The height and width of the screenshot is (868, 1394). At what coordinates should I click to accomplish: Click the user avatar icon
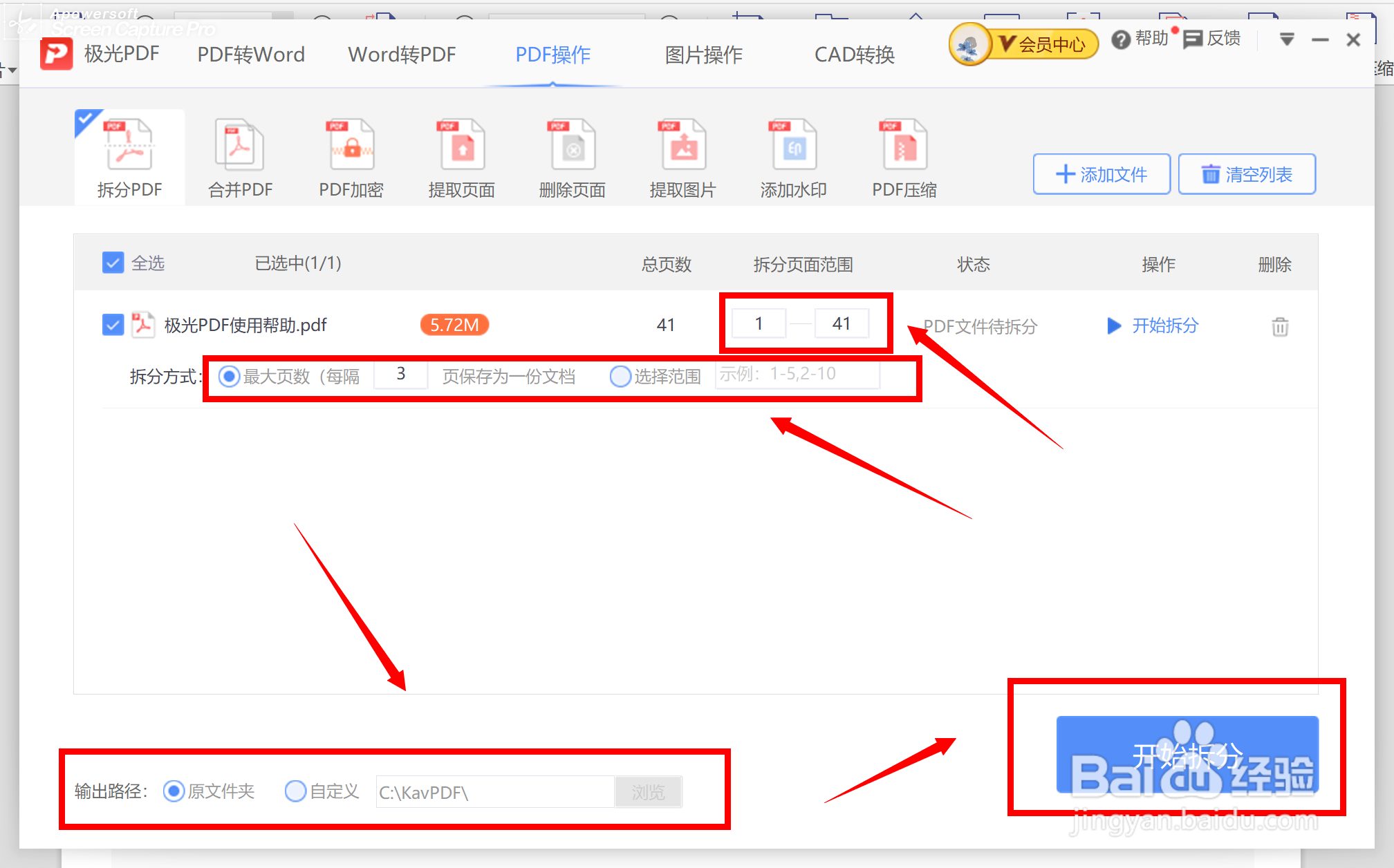tap(969, 45)
